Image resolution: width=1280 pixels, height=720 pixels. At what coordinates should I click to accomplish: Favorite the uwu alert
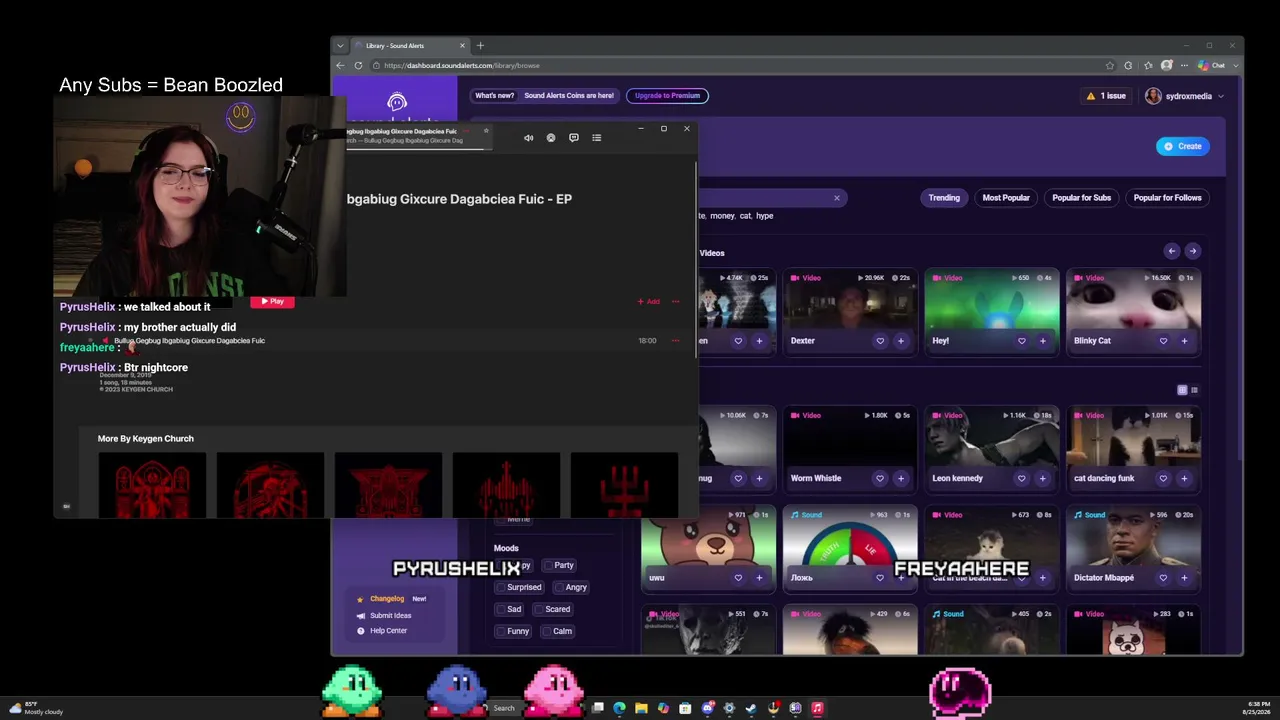738,577
